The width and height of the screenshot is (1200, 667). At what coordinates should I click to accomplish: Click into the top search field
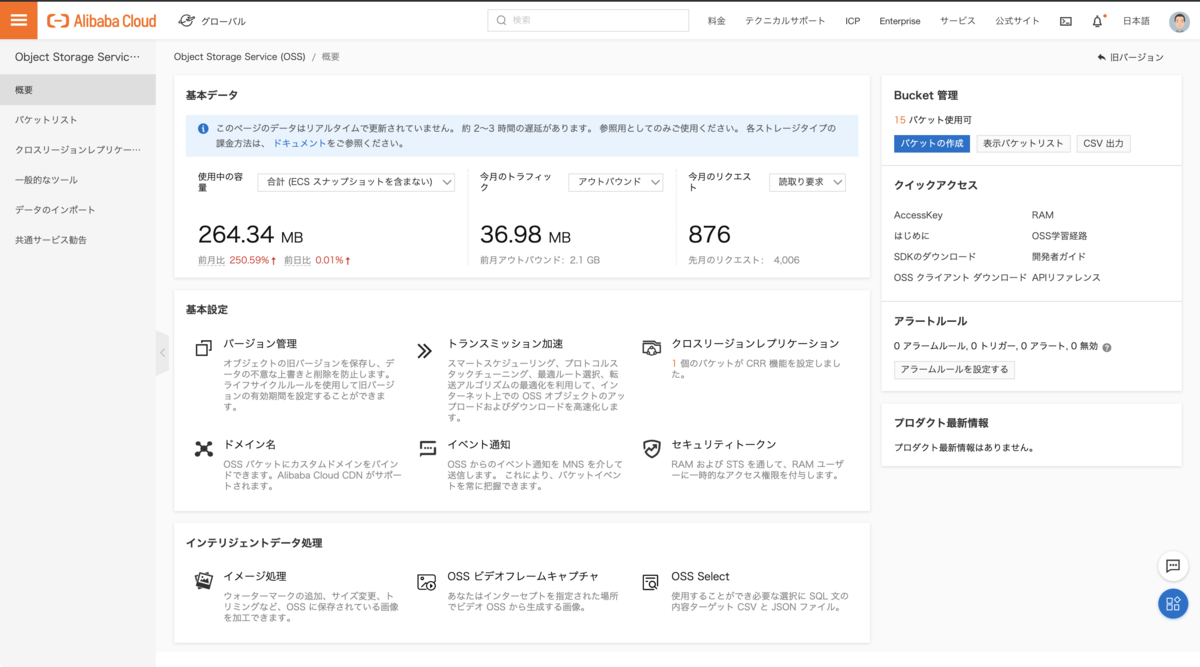click(589, 21)
